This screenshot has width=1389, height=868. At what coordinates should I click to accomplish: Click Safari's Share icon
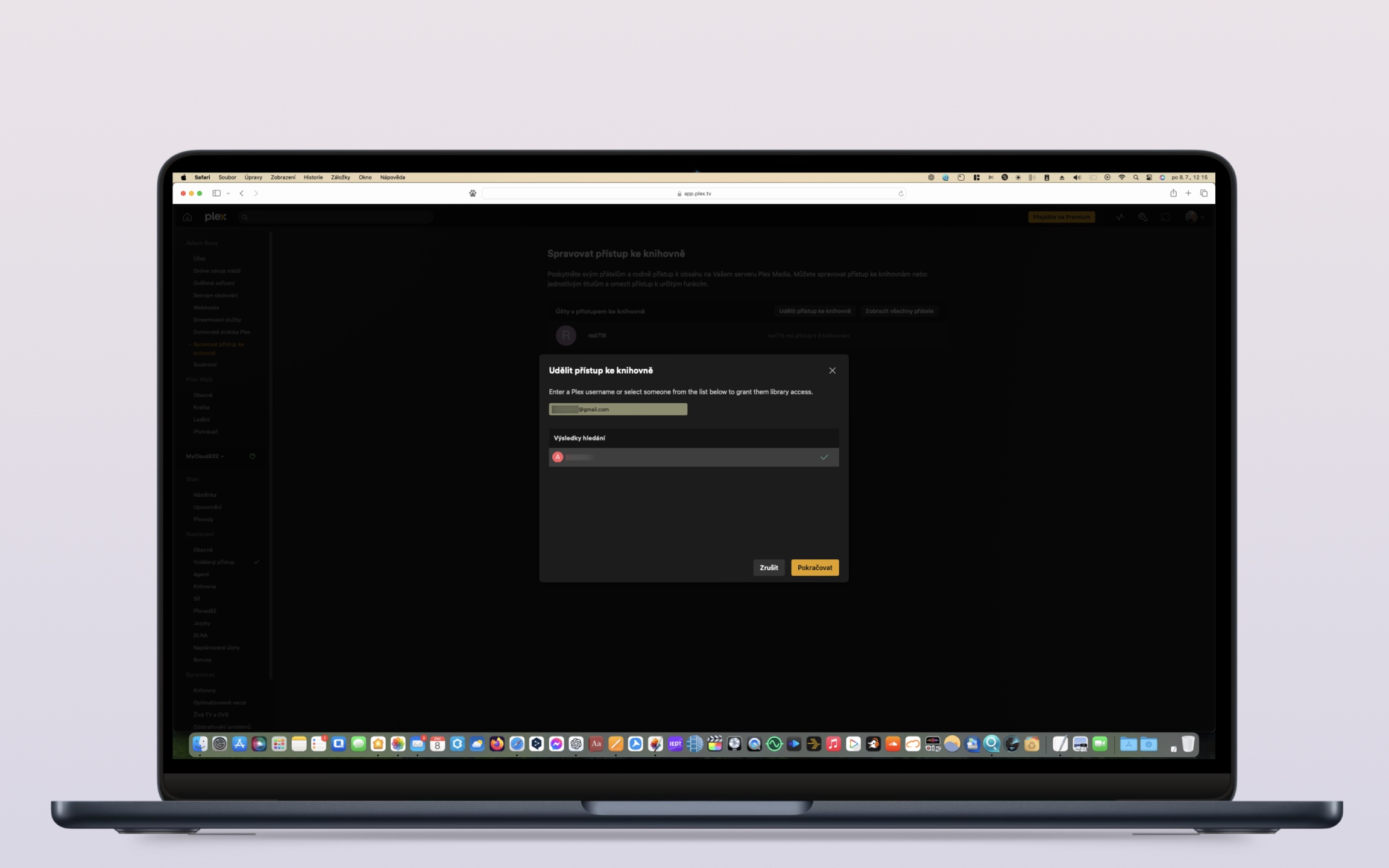pyautogui.click(x=1173, y=193)
